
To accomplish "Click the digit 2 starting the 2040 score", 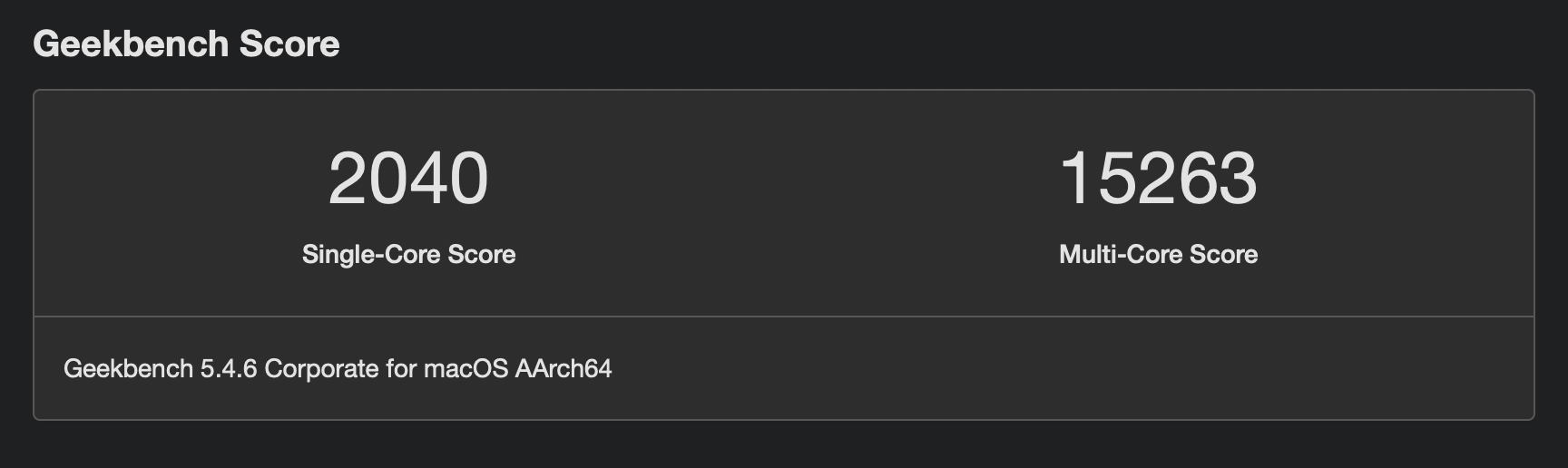I will point(348,178).
